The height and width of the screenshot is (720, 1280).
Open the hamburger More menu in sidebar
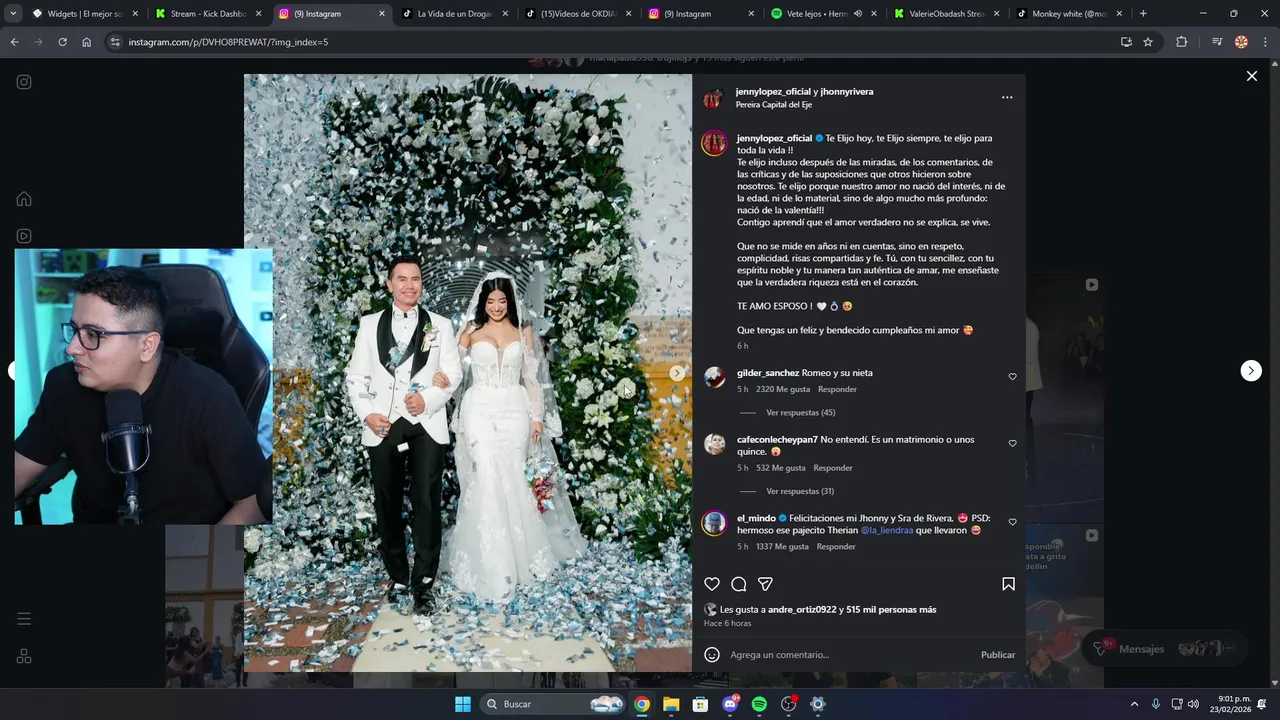pos(24,619)
